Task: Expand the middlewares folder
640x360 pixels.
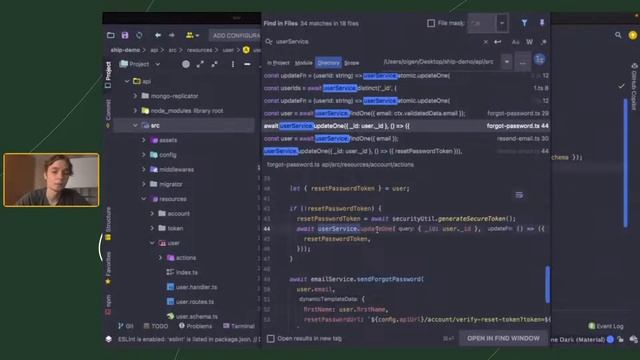Action: 143,169
